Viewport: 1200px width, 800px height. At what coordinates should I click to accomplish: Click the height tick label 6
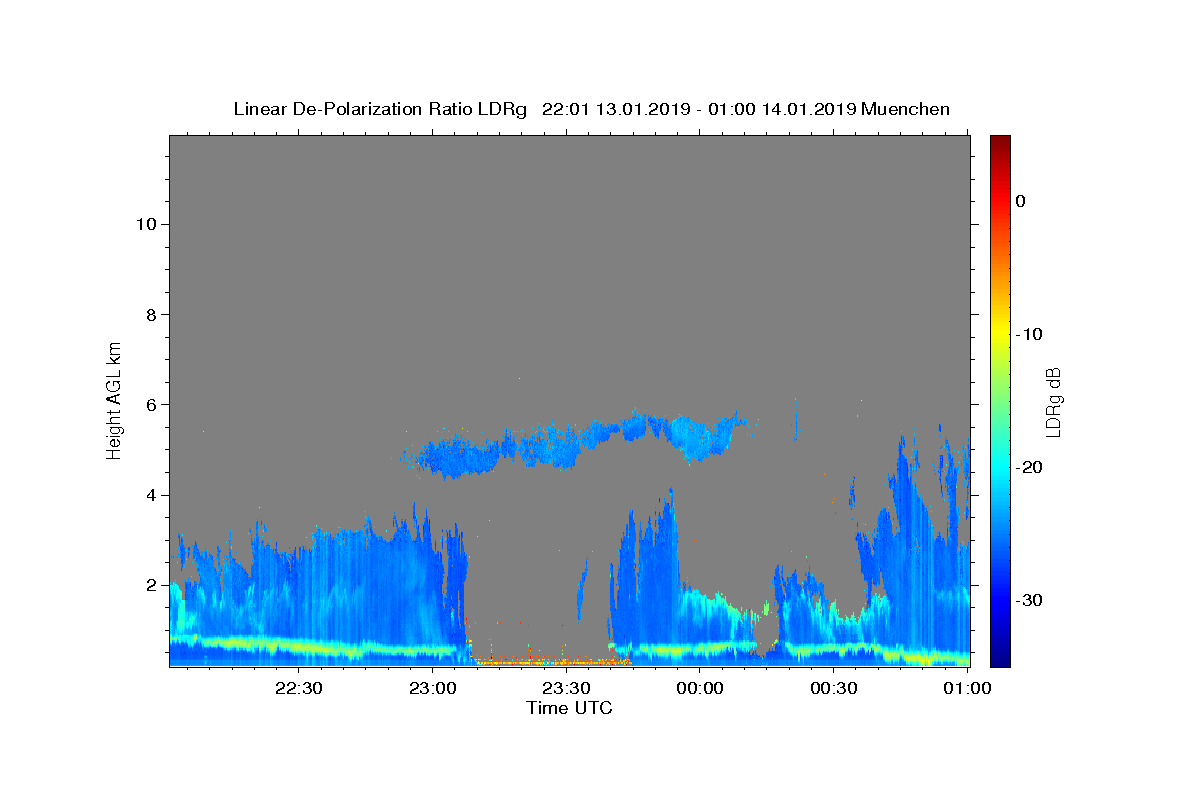152,405
